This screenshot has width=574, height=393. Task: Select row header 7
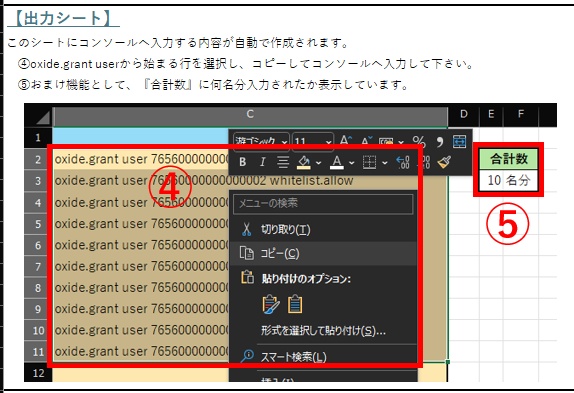pos(38,266)
